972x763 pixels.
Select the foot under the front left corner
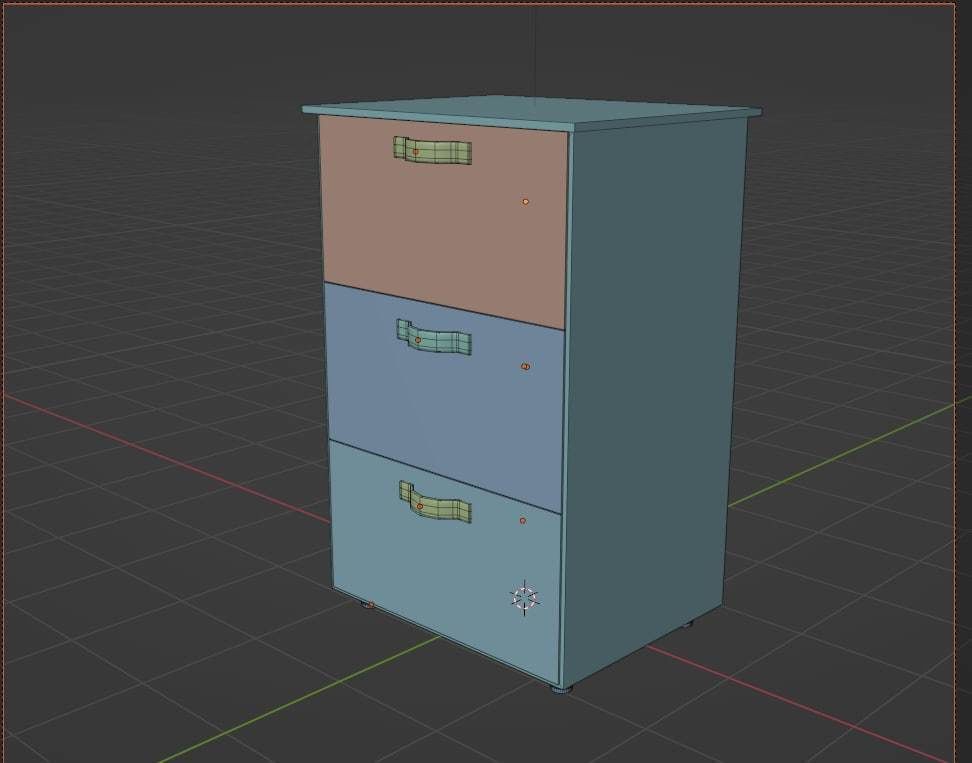366,604
